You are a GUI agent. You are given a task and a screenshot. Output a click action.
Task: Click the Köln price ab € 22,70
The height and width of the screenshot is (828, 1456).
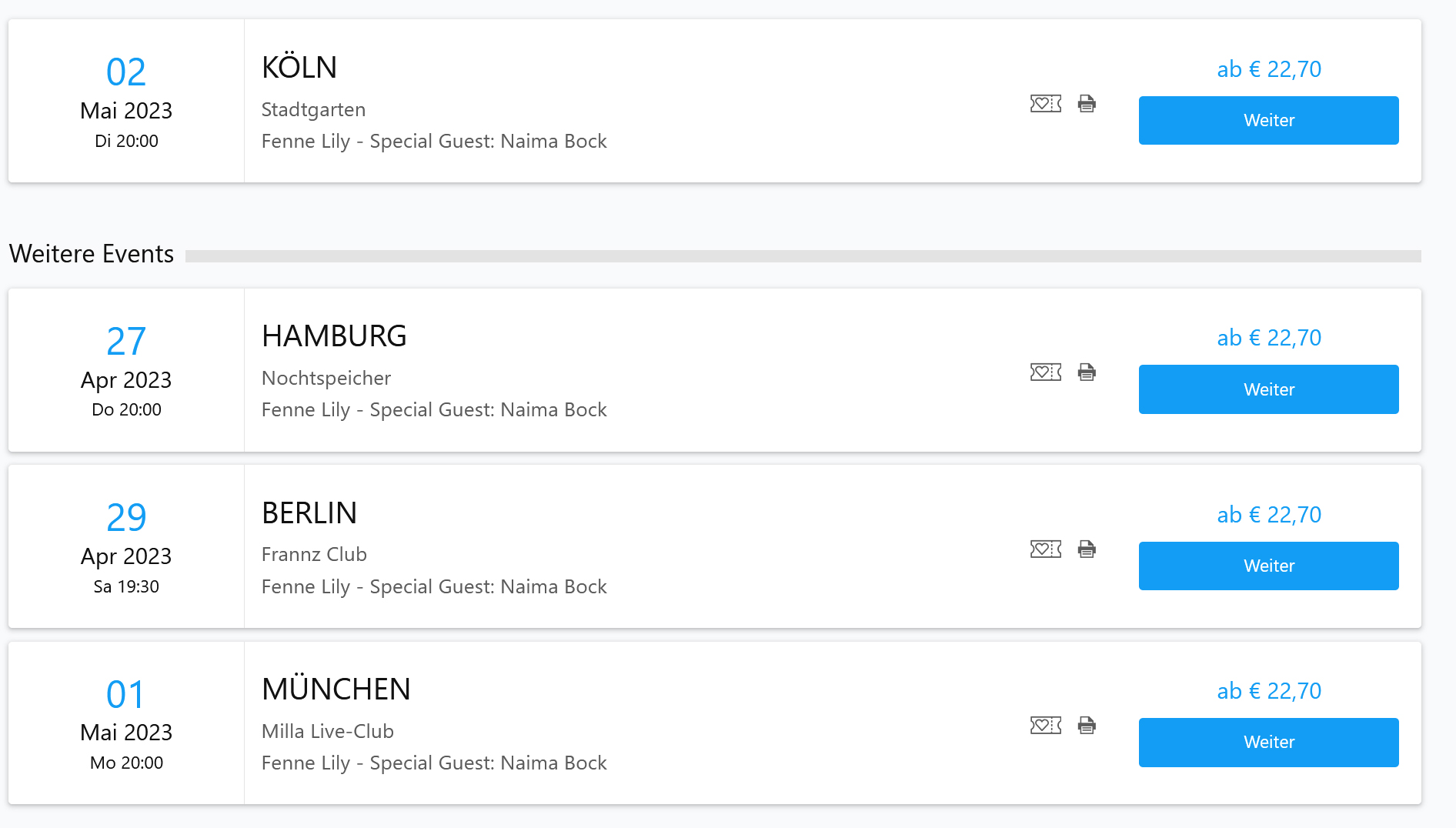coord(1268,69)
